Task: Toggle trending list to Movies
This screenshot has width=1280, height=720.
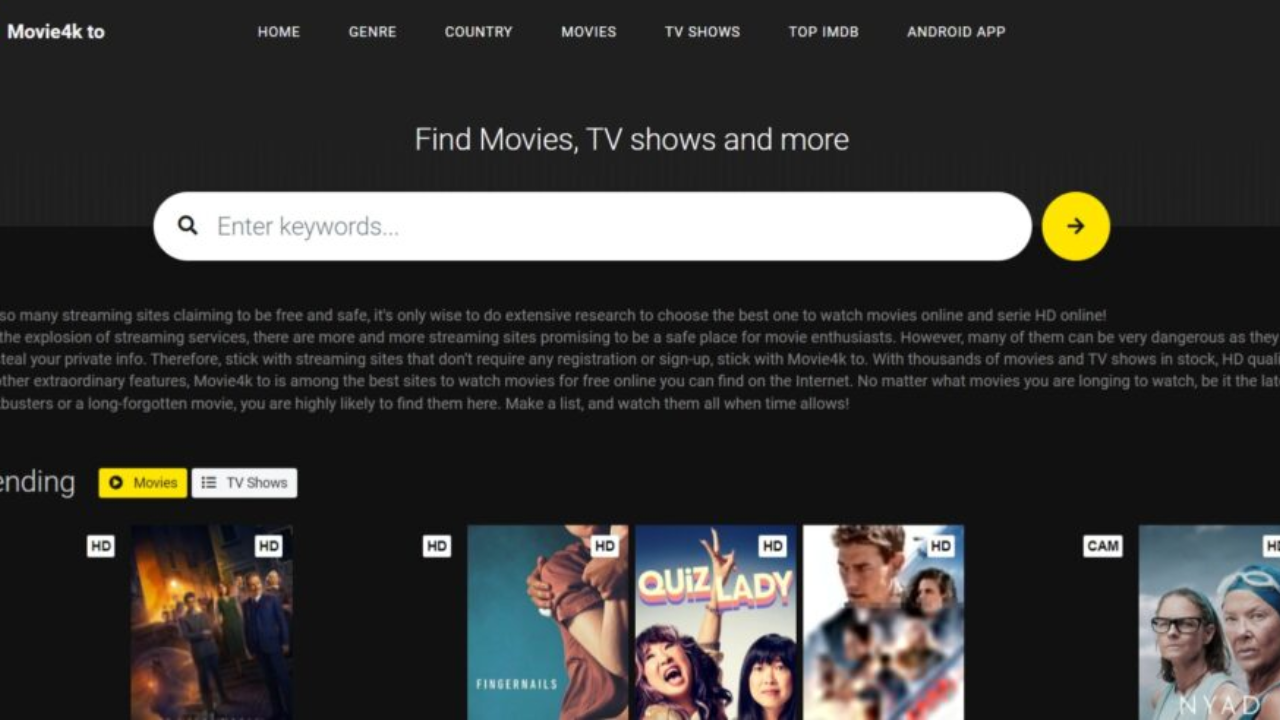Action: (143, 483)
